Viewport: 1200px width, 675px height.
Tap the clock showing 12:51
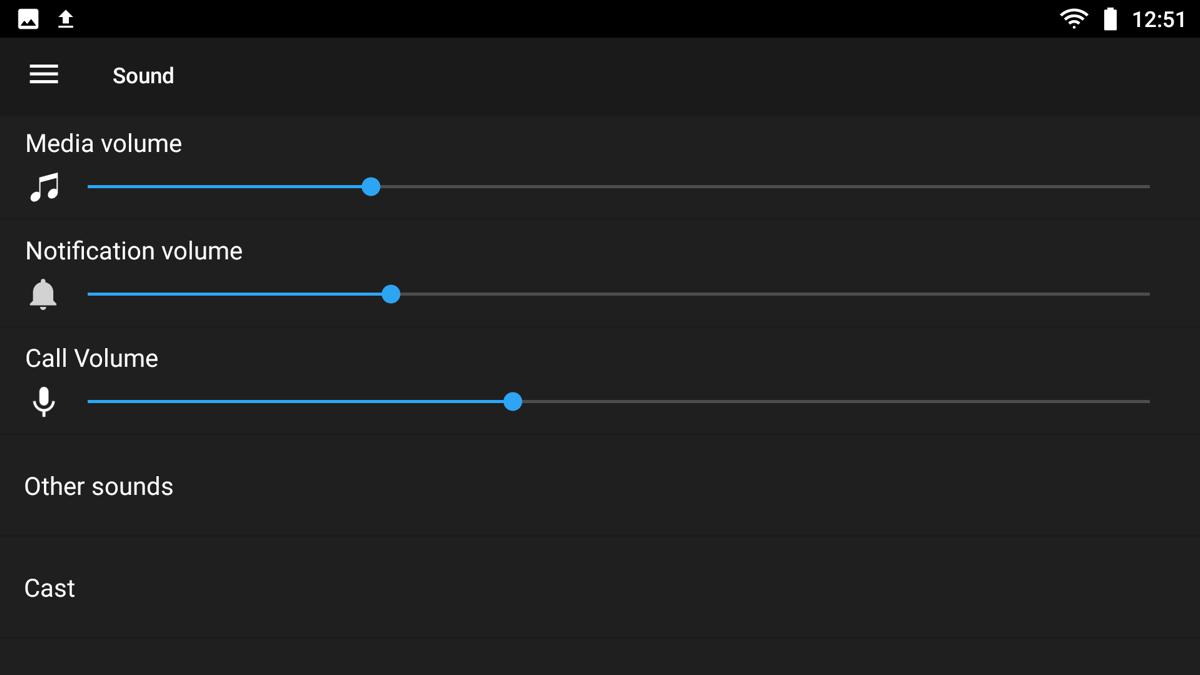click(x=1158, y=19)
